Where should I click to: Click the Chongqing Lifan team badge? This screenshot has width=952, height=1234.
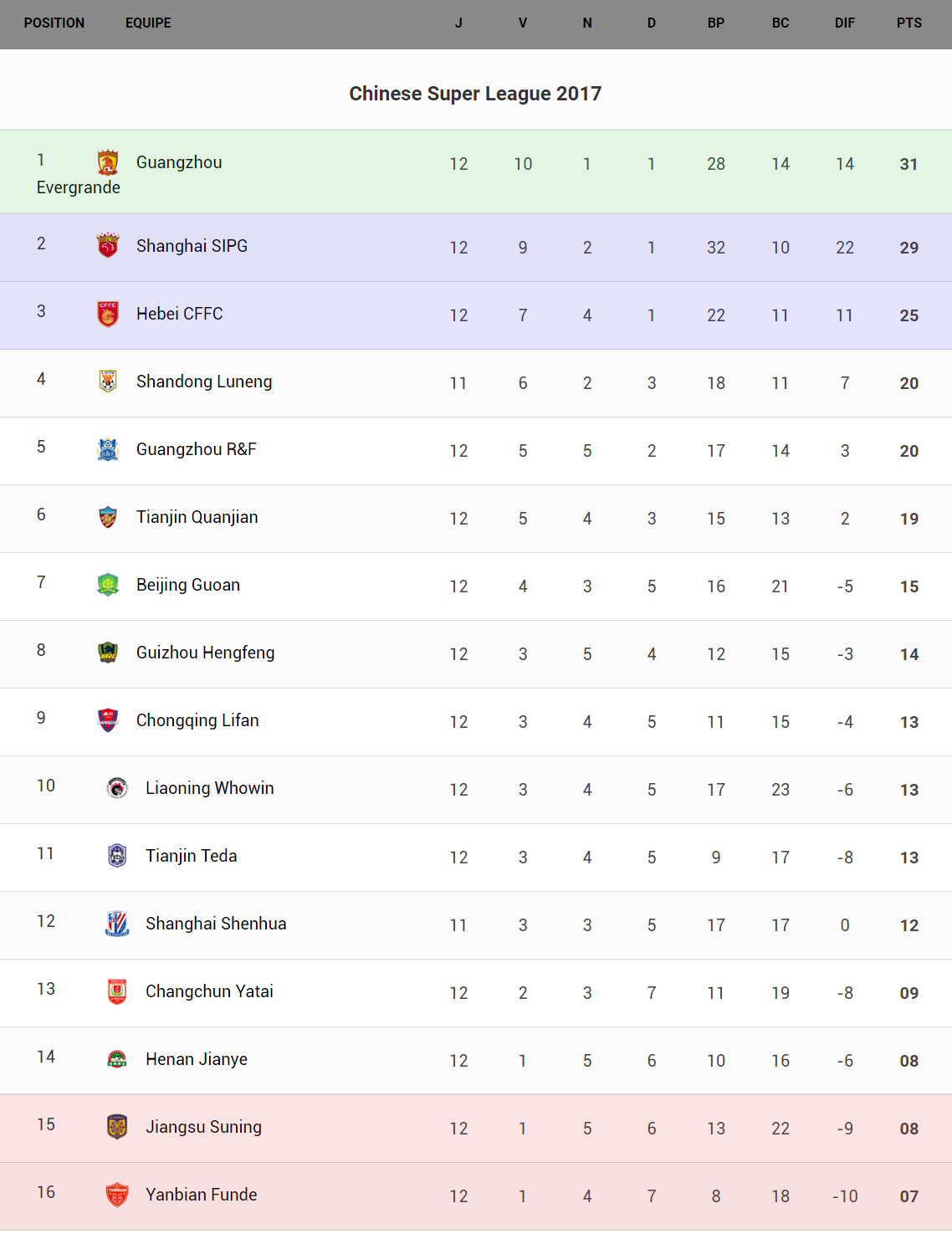point(108,720)
